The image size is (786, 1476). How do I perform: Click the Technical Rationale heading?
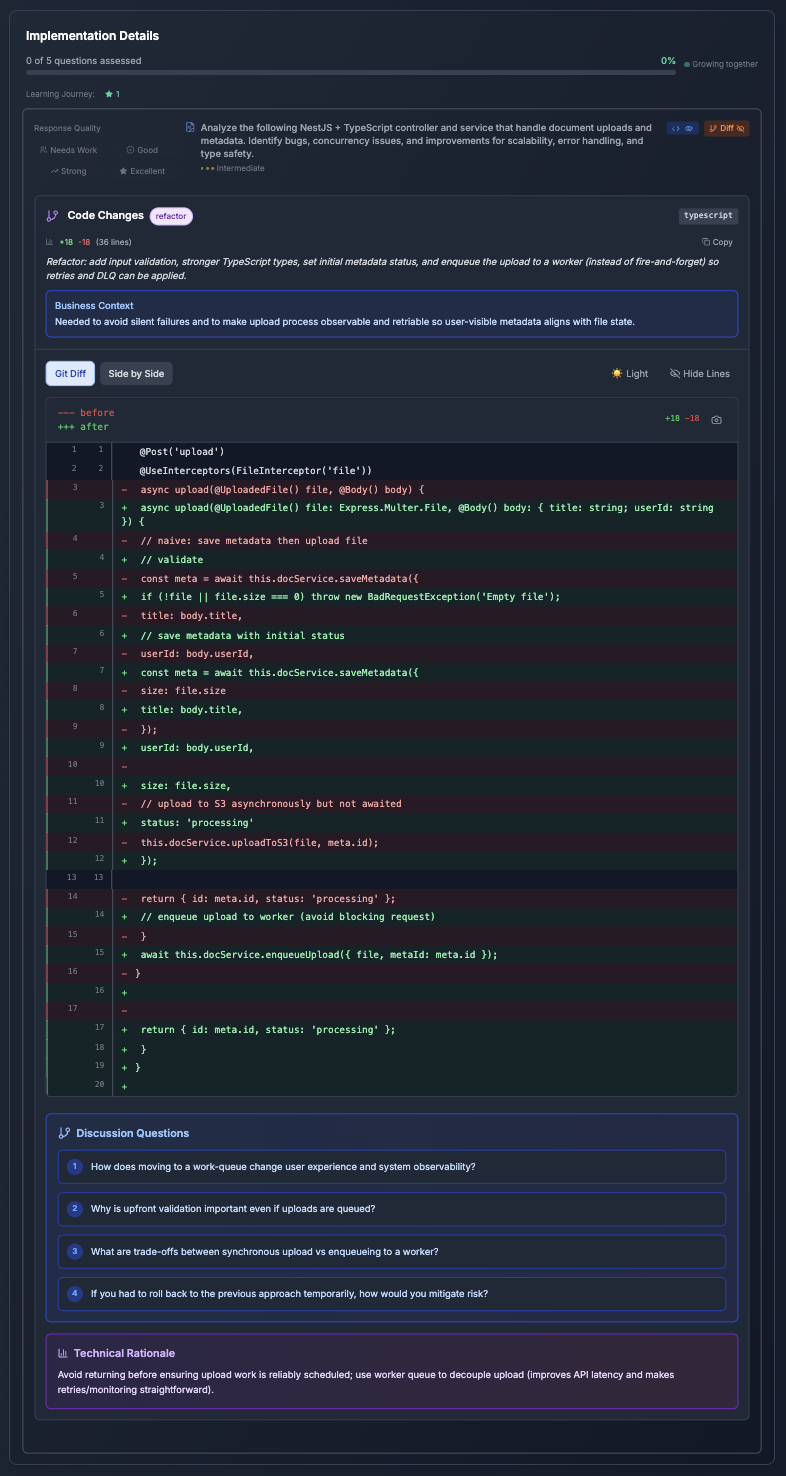124,1353
